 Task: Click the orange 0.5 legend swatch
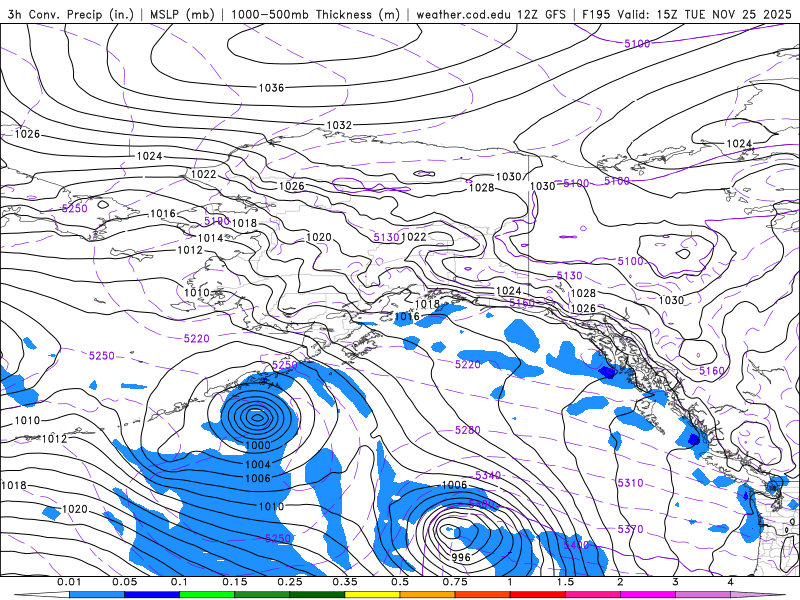(428, 595)
